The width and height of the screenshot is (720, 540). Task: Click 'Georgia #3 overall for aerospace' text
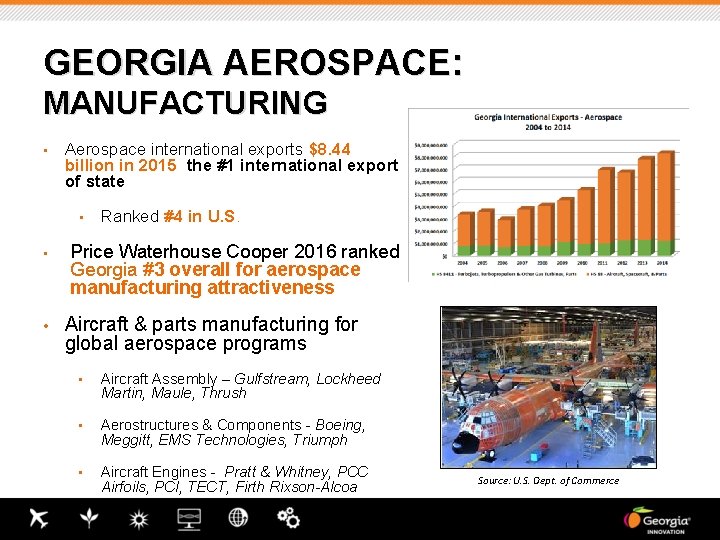tap(215, 269)
